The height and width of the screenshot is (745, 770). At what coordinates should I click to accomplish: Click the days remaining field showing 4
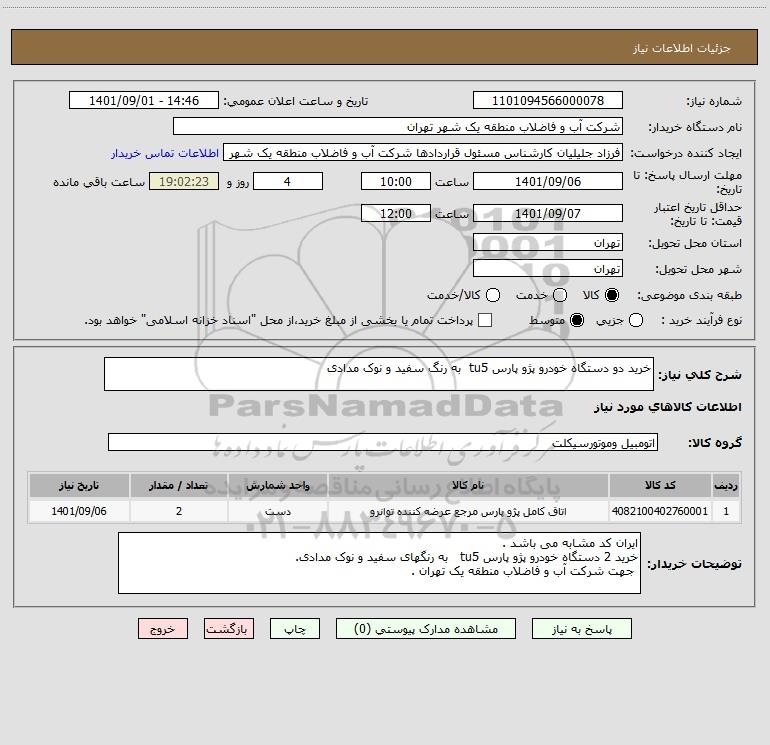click(288, 181)
